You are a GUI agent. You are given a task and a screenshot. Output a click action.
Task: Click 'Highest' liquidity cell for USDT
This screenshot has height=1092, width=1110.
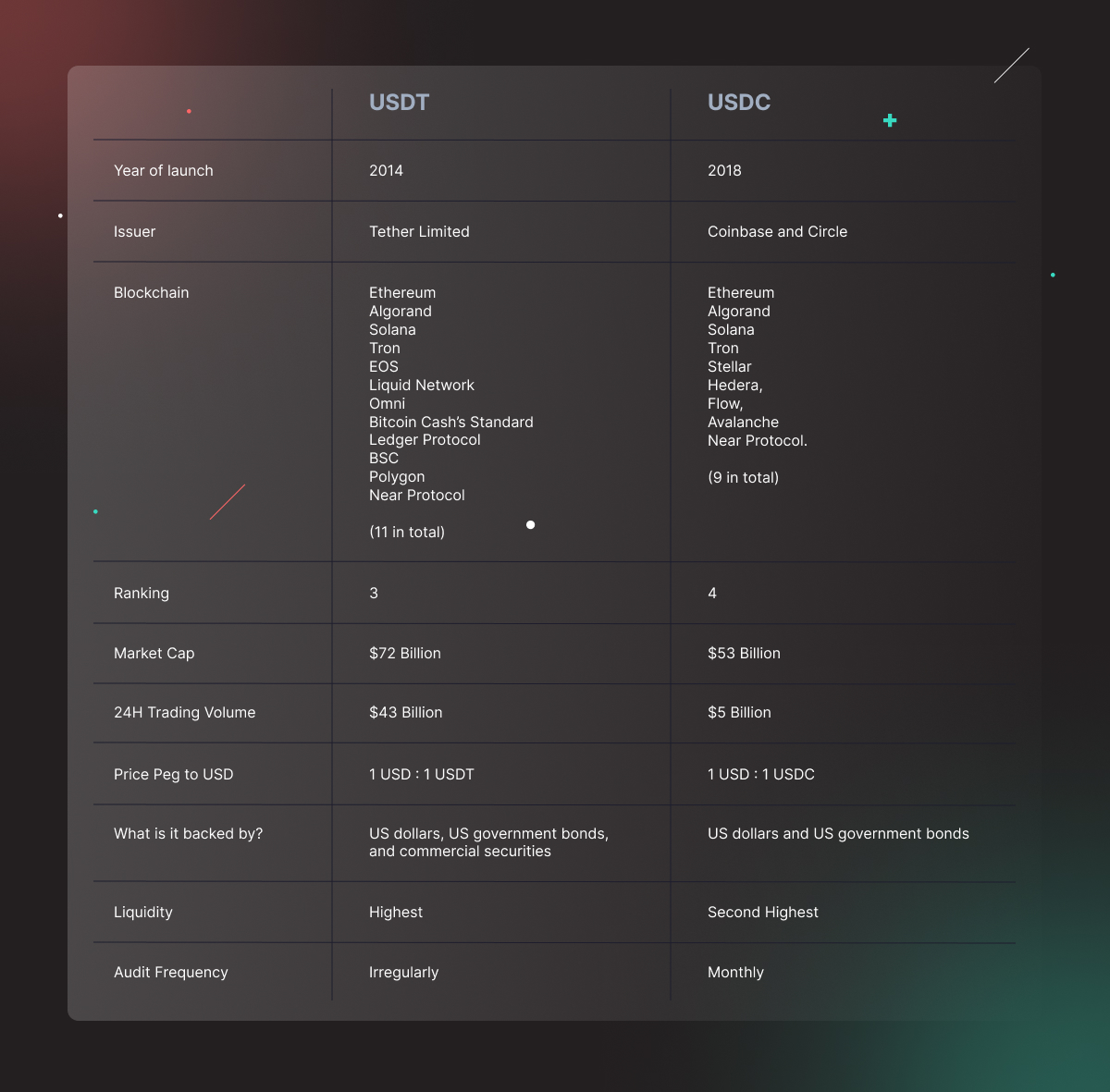pyautogui.click(x=396, y=912)
